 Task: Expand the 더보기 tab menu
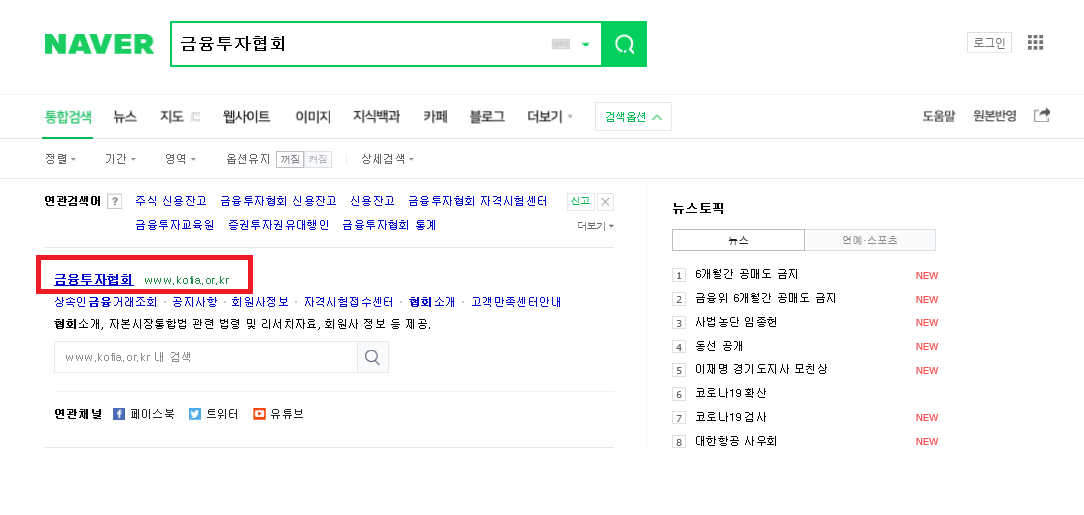pos(550,117)
